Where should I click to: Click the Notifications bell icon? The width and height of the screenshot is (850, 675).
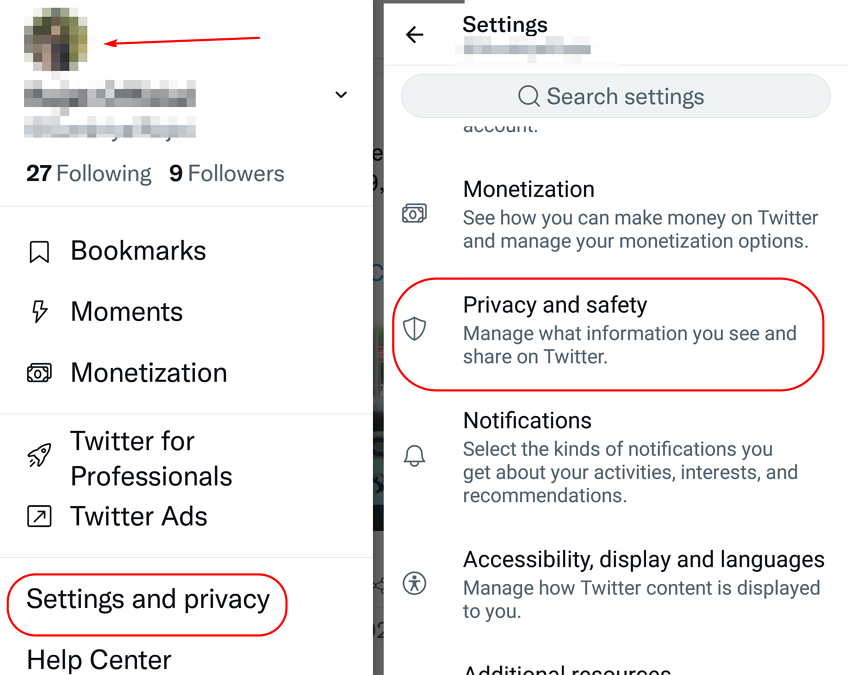point(414,456)
